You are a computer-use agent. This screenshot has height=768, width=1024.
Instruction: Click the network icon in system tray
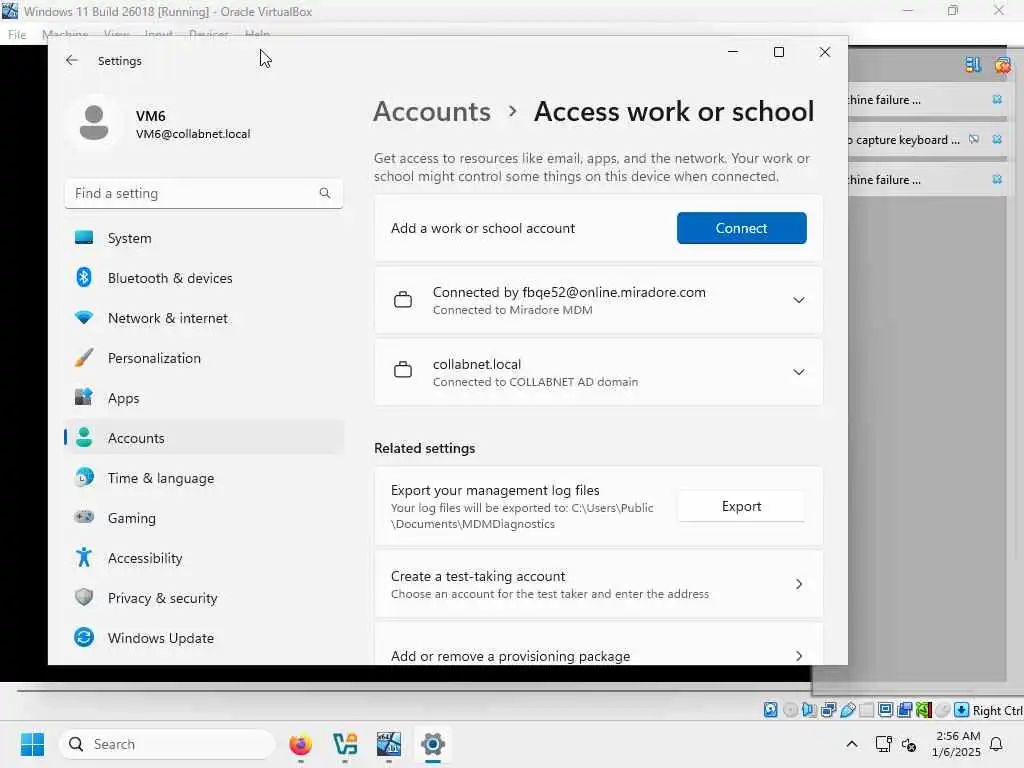(x=884, y=744)
